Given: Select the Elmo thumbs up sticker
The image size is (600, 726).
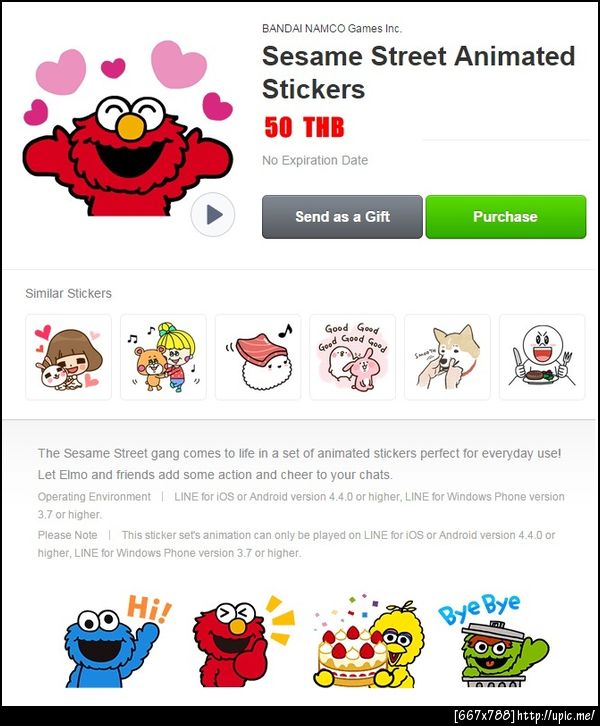Looking at the screenshot, I should click(243, 641).
